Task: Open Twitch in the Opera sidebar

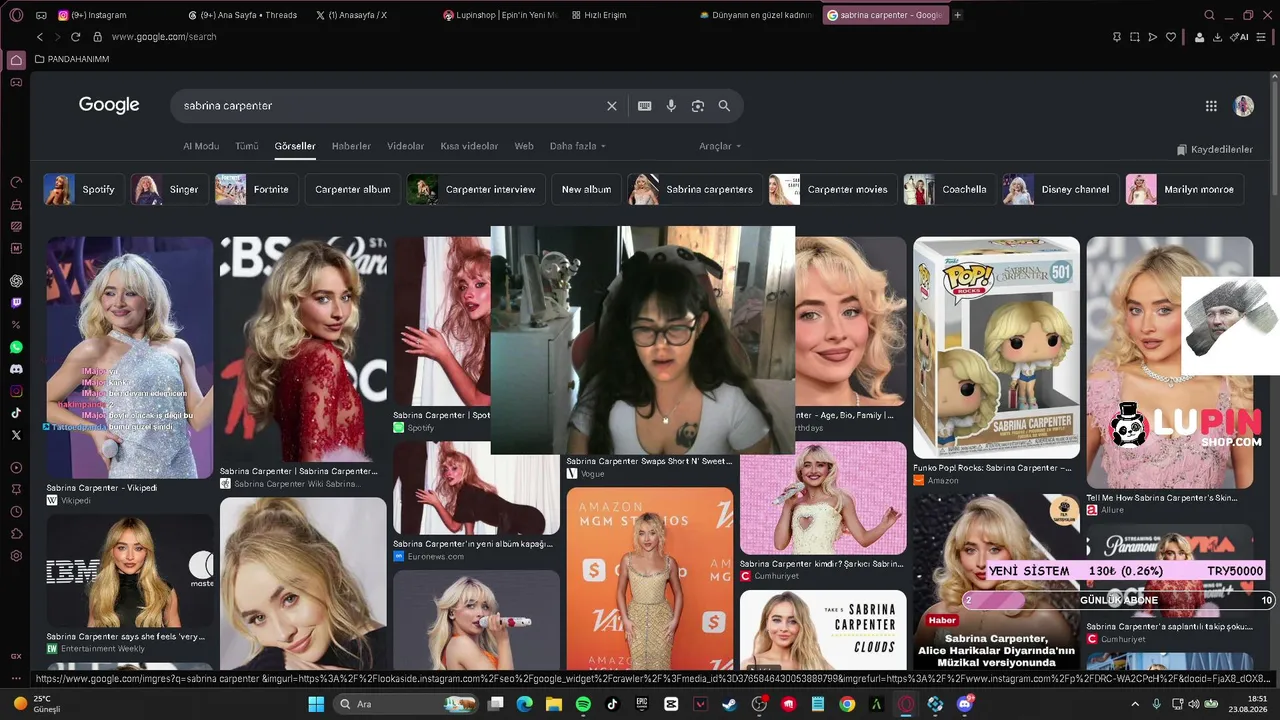Action: click(16, 303)
